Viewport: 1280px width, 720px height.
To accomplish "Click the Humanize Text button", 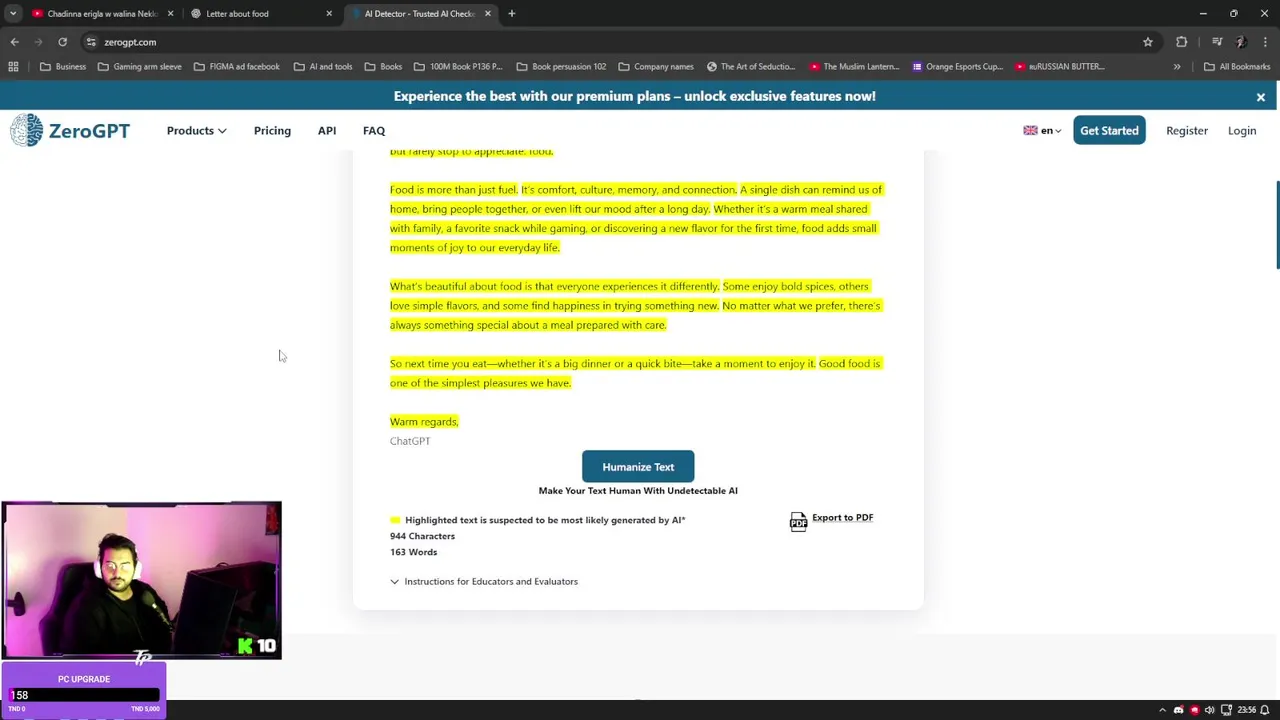I will pyautogui.click(x=638, y=467).
